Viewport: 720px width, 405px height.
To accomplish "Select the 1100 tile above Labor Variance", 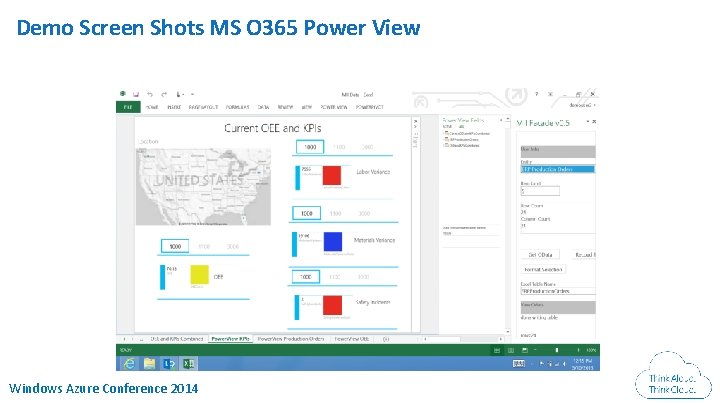I will [x=339, y=147].
